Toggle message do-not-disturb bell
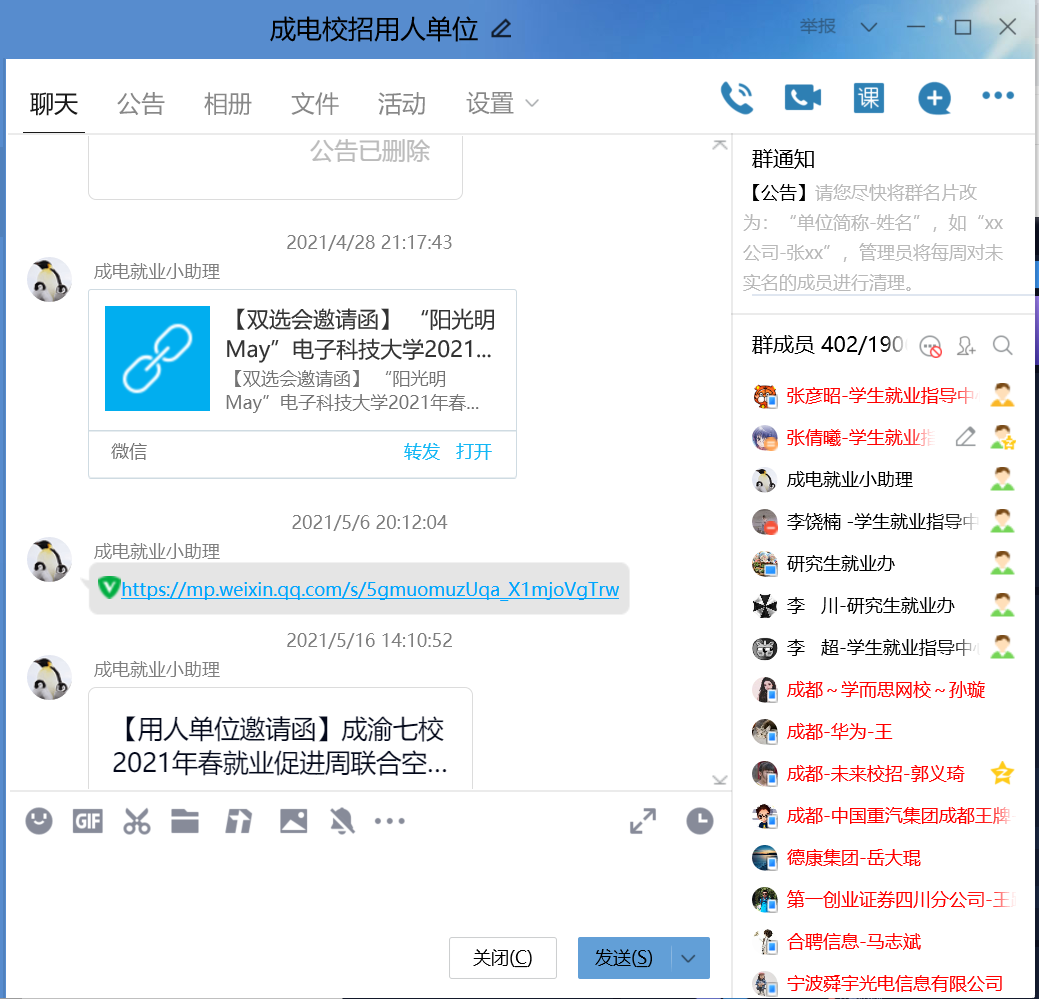Image resolution: width=1039 pixels, height=999 pixels. [x=342, y=821]
